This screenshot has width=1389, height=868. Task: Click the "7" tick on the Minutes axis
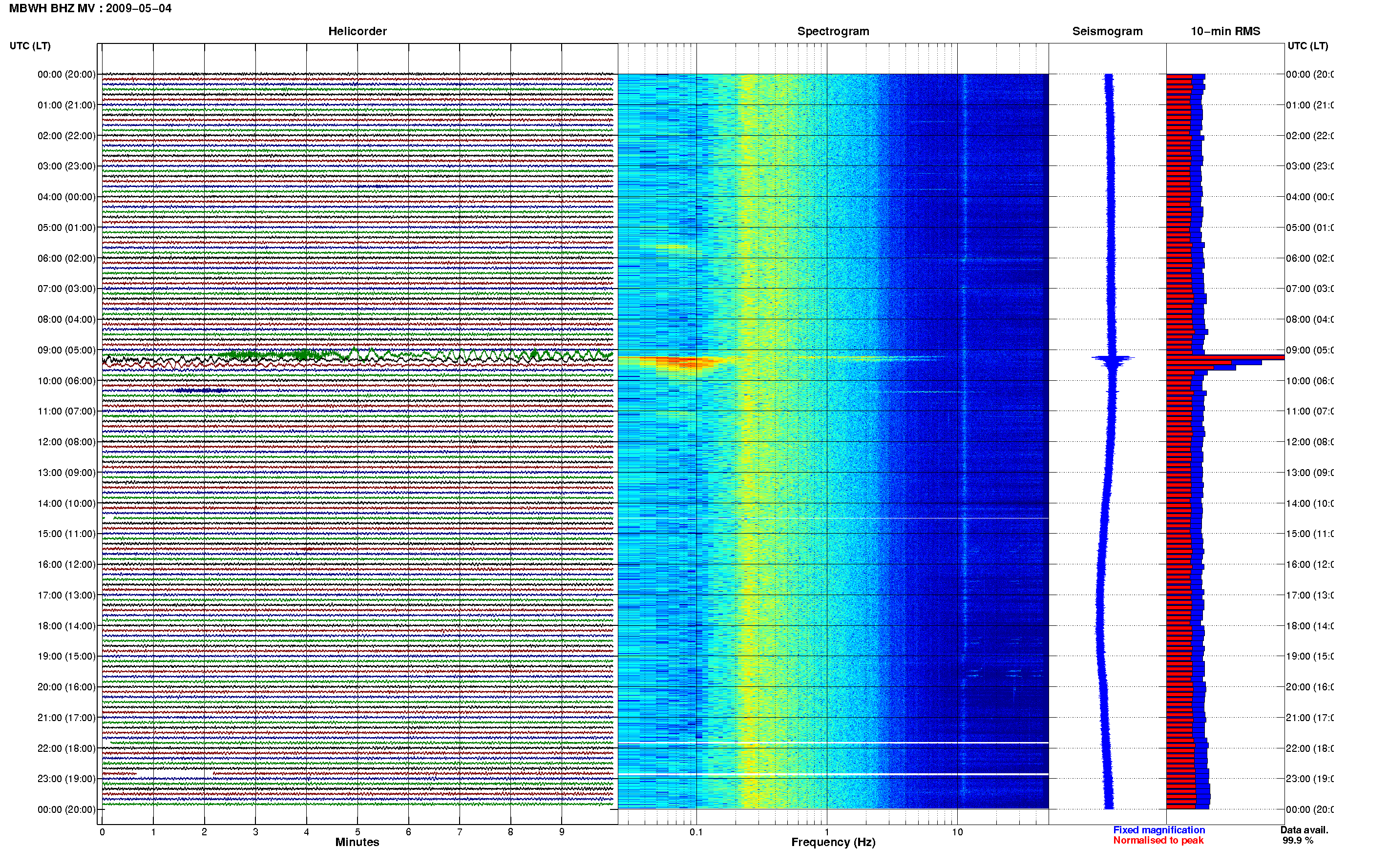[460, 832]
